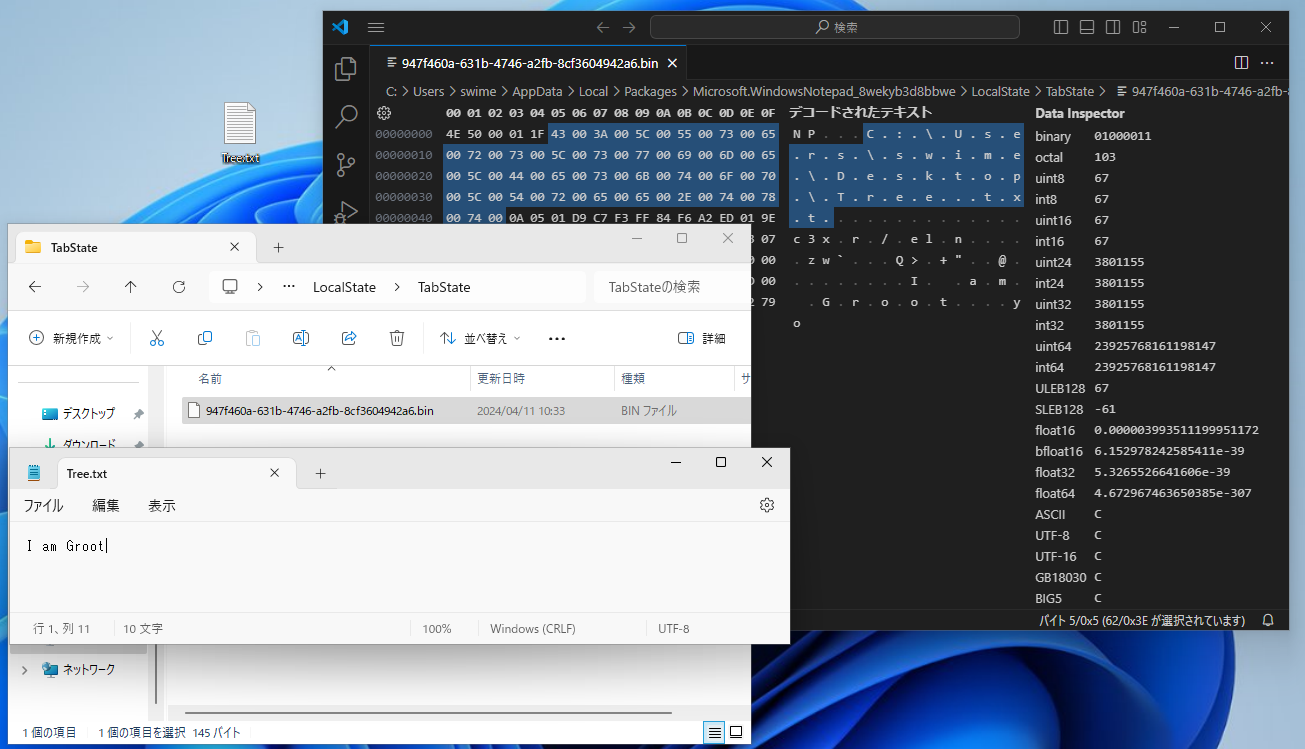The width and height of the screenshot is (1305, 749).
Task: Open VS Code Explorer view icon
Action: click(346, 69)
